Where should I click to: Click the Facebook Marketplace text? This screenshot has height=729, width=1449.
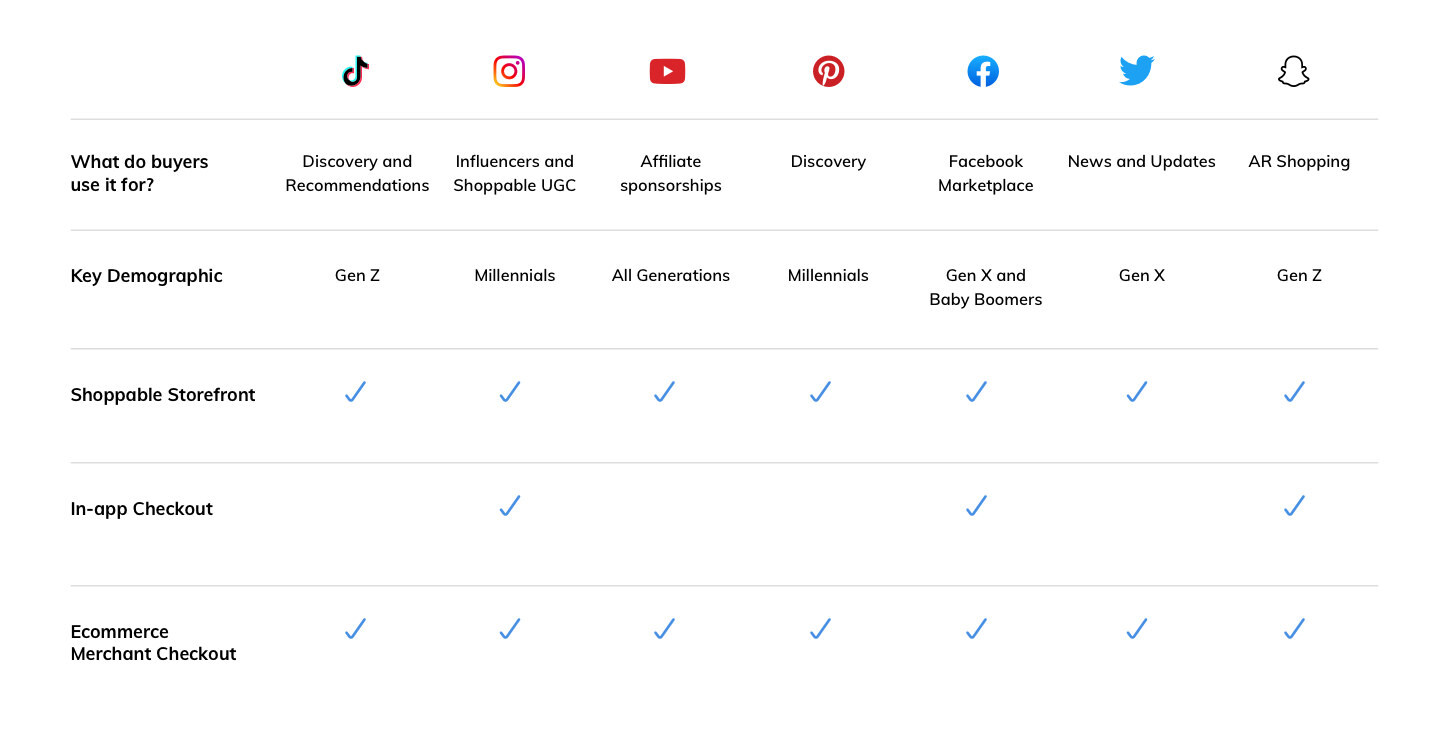click(985, 173)
